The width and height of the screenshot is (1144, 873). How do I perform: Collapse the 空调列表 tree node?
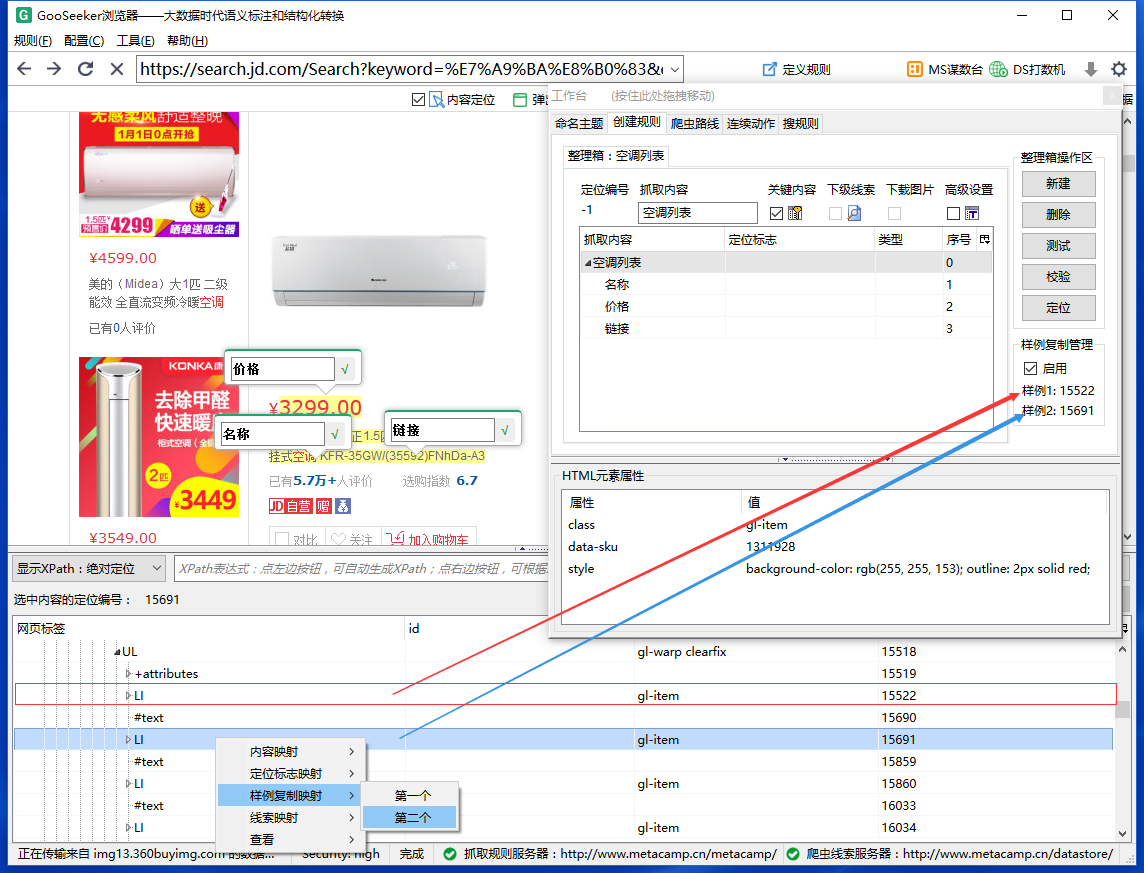click(x=588, y=263)
